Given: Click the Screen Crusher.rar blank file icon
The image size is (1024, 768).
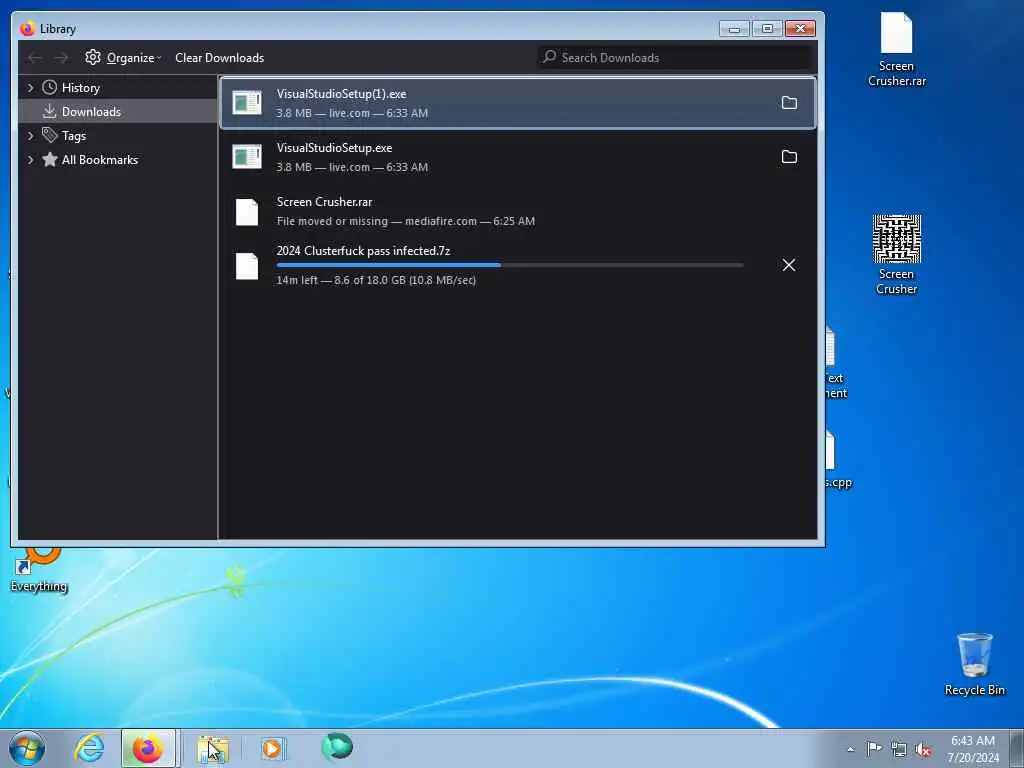Looking at the screenshot, I should pos(247,212).
